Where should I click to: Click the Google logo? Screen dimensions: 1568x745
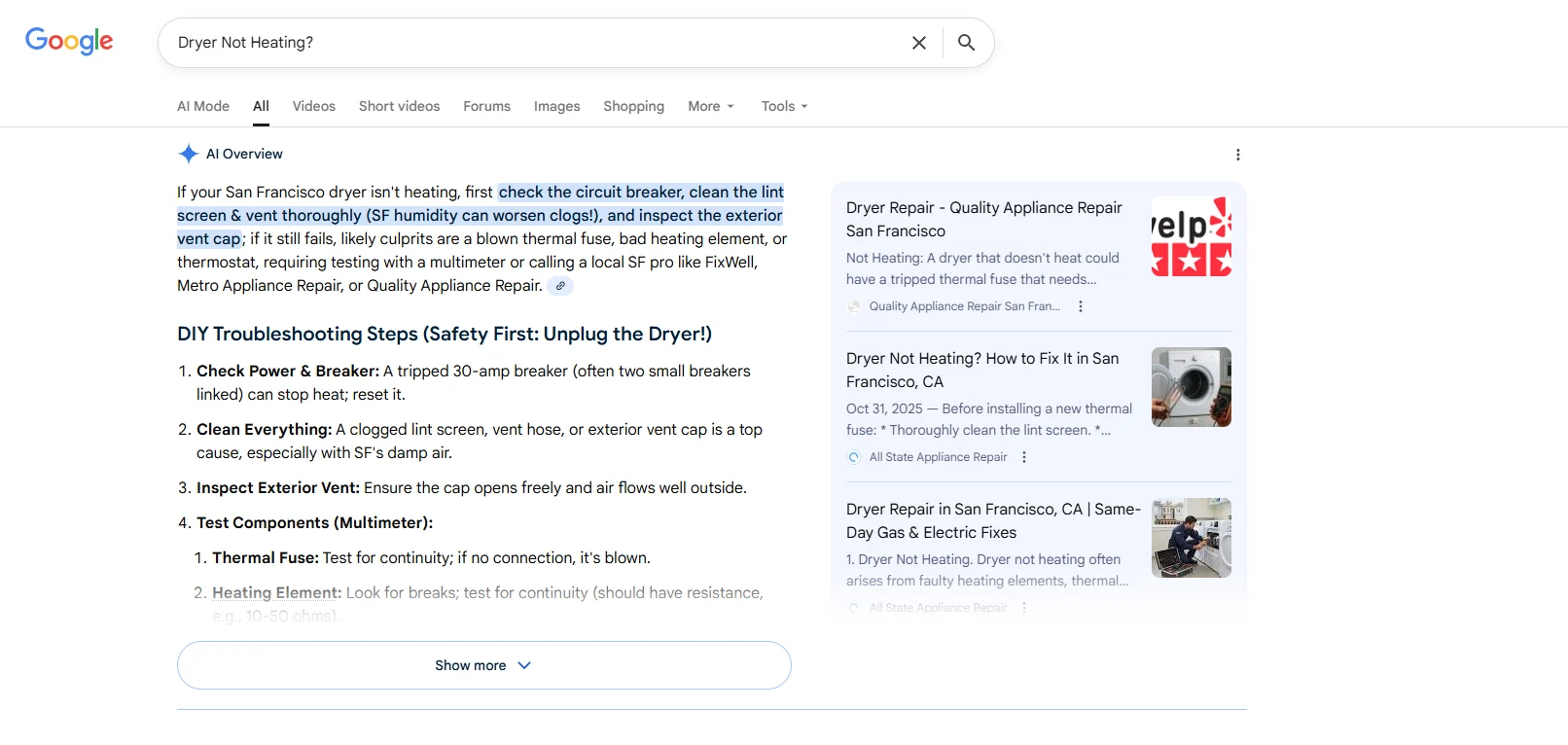click(x=69, y=41)
